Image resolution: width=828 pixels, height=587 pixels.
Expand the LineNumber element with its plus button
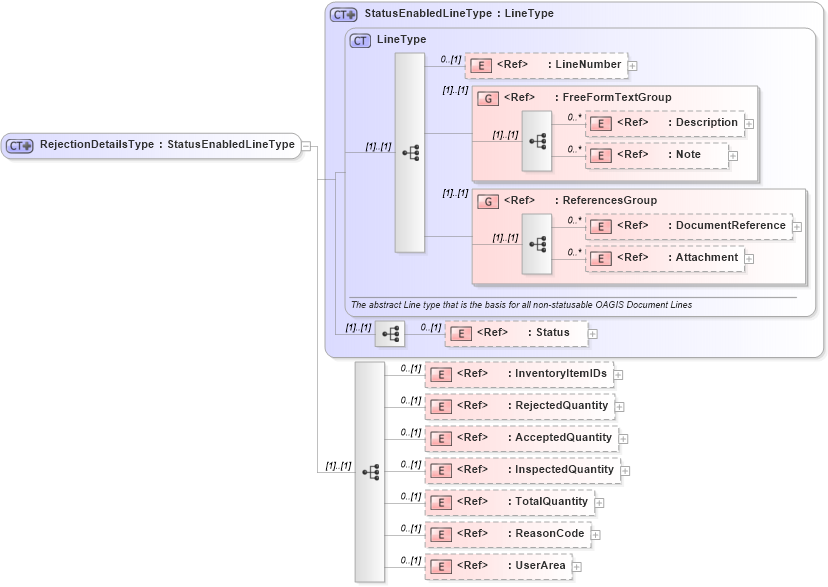pyautogui.click(x=634, y=64)
